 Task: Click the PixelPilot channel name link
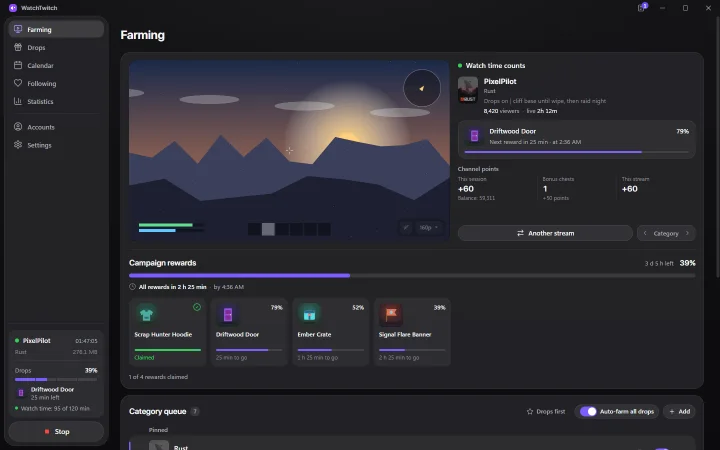coord(500,81)
